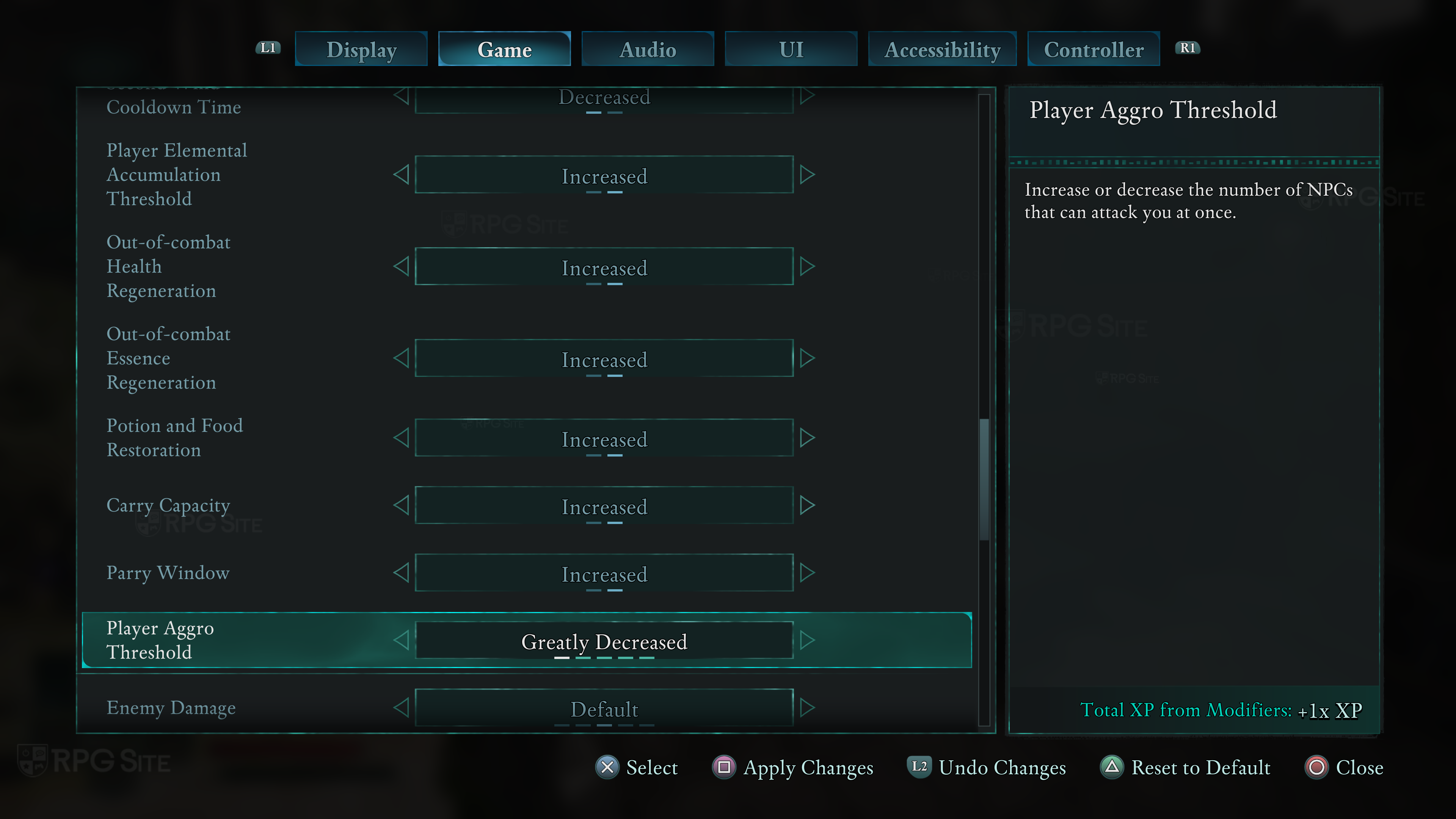Click the settings list scrollbar thumb
The height and width of the screenshot is (819, 1456).
click(x=984, y=479)
